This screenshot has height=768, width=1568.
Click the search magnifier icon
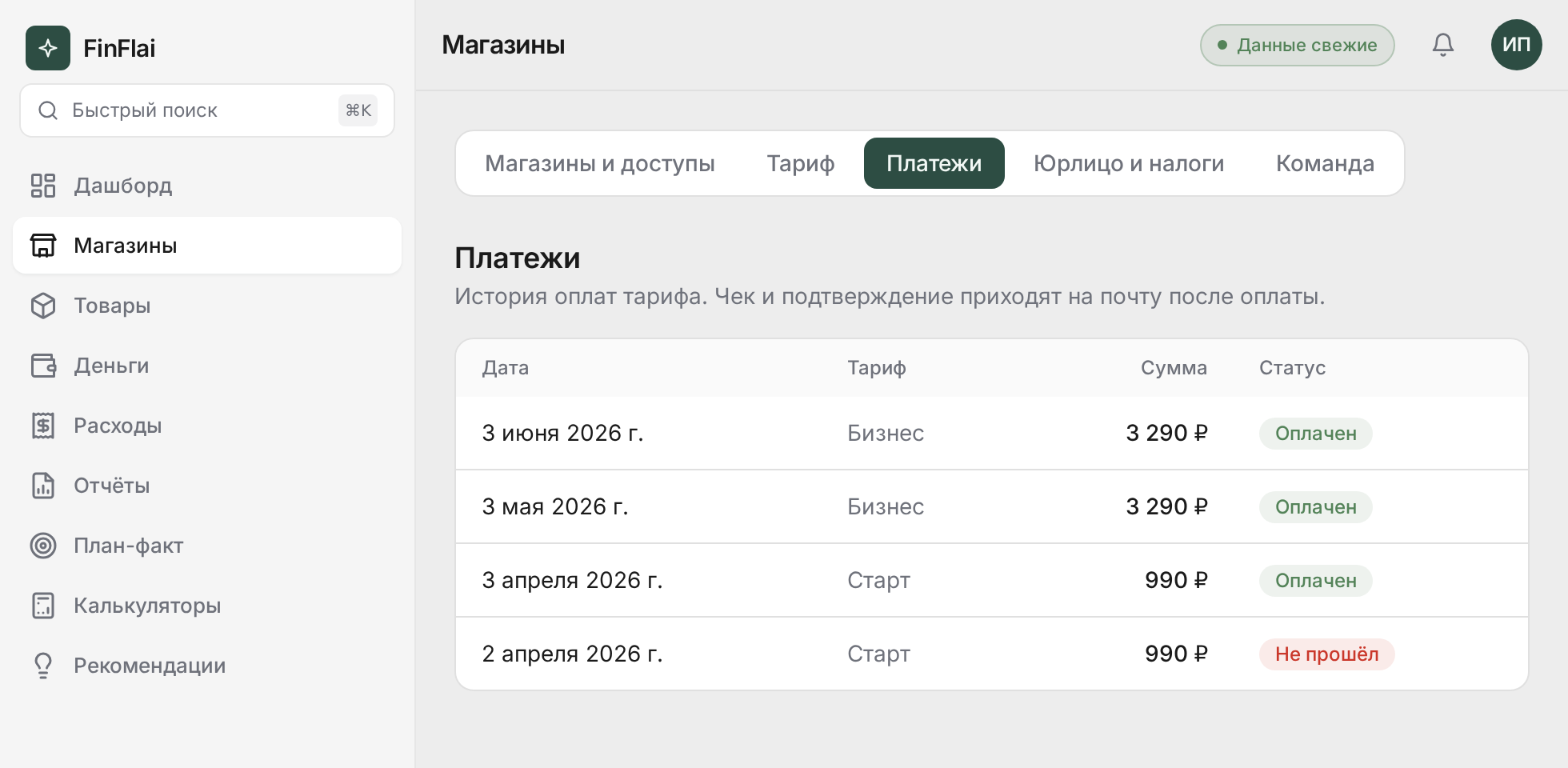[48, 110]
